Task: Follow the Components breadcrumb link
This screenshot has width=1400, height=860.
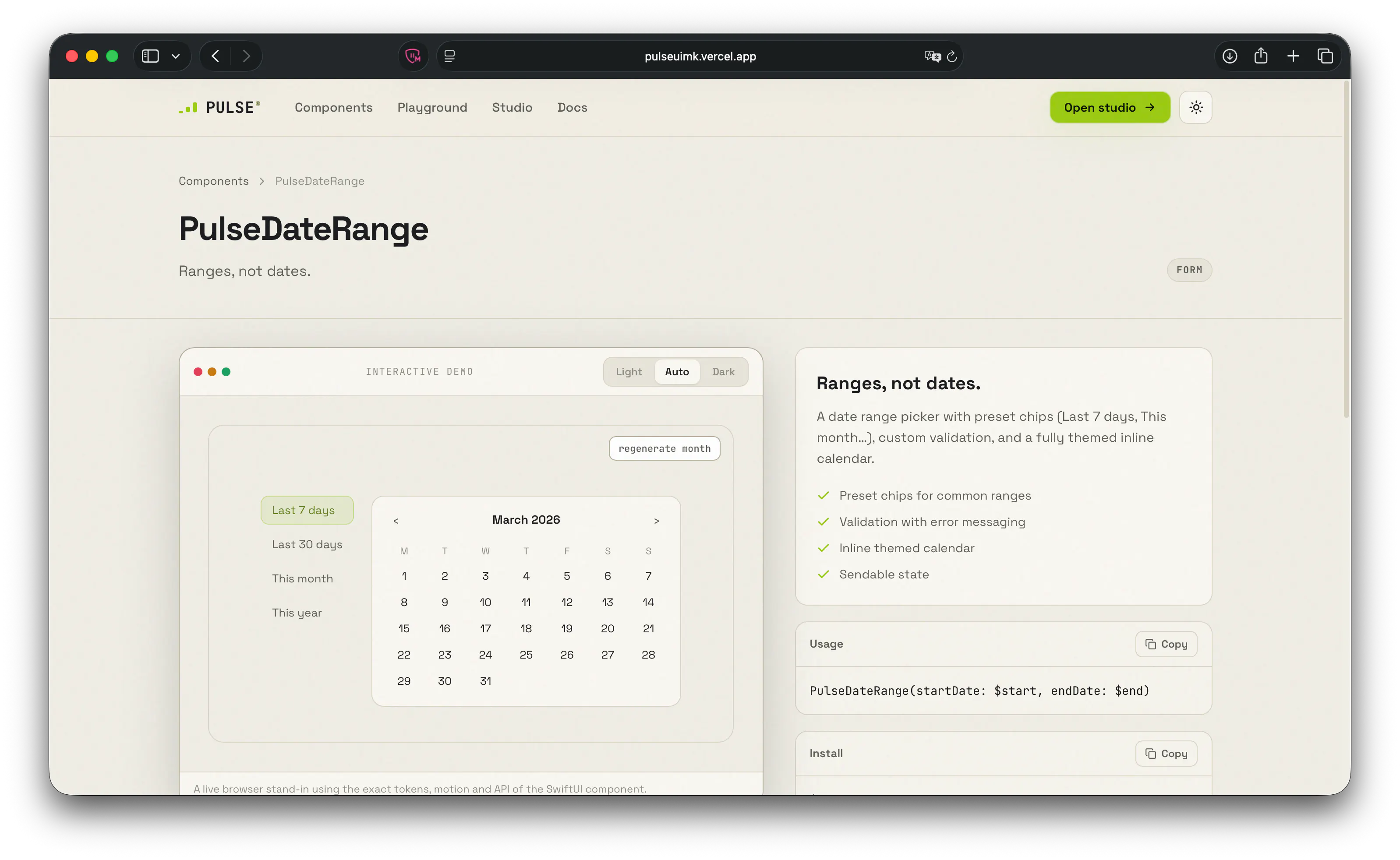Action: click(213, 181)
